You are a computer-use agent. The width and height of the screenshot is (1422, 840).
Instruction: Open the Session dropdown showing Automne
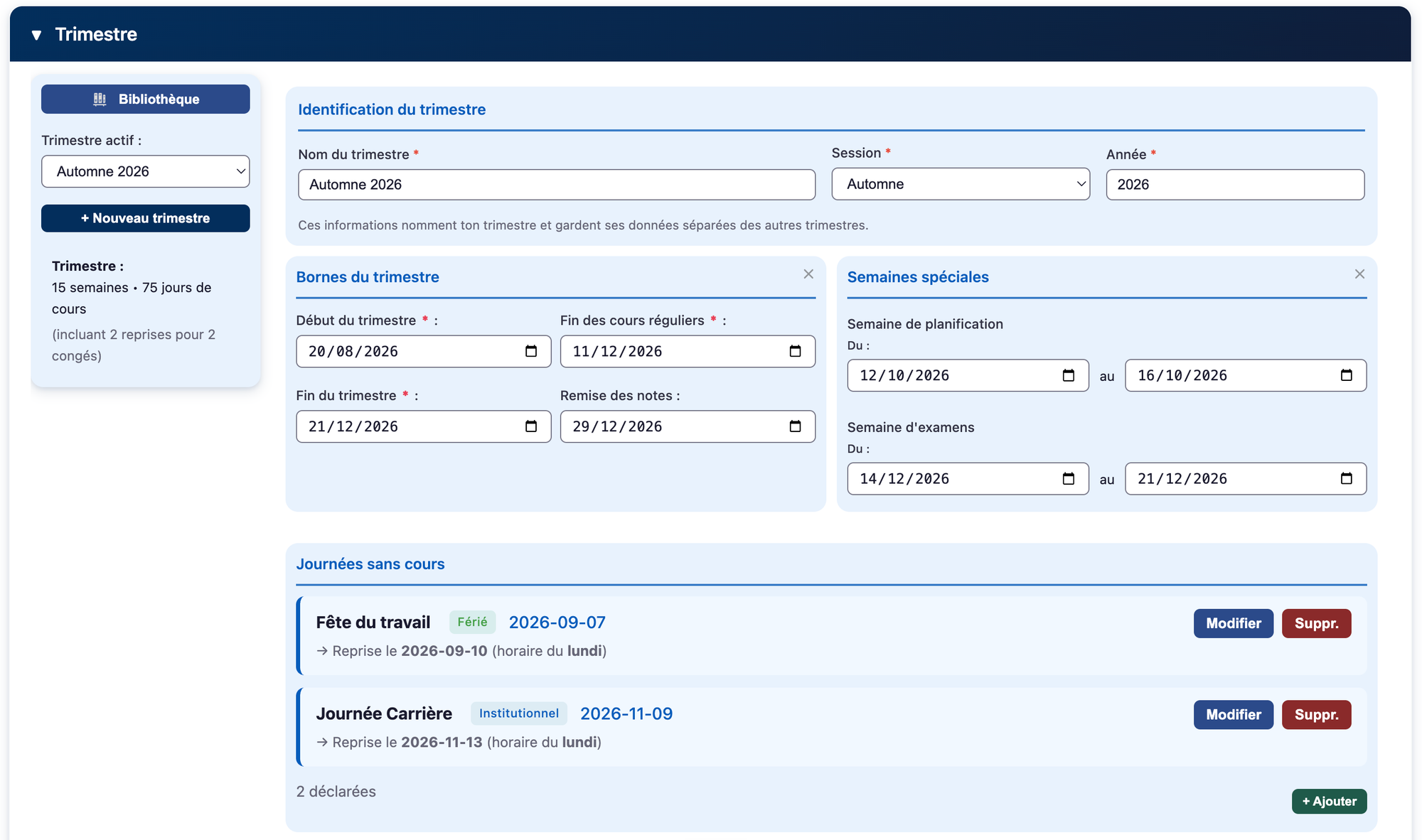[x=961, y=184]
